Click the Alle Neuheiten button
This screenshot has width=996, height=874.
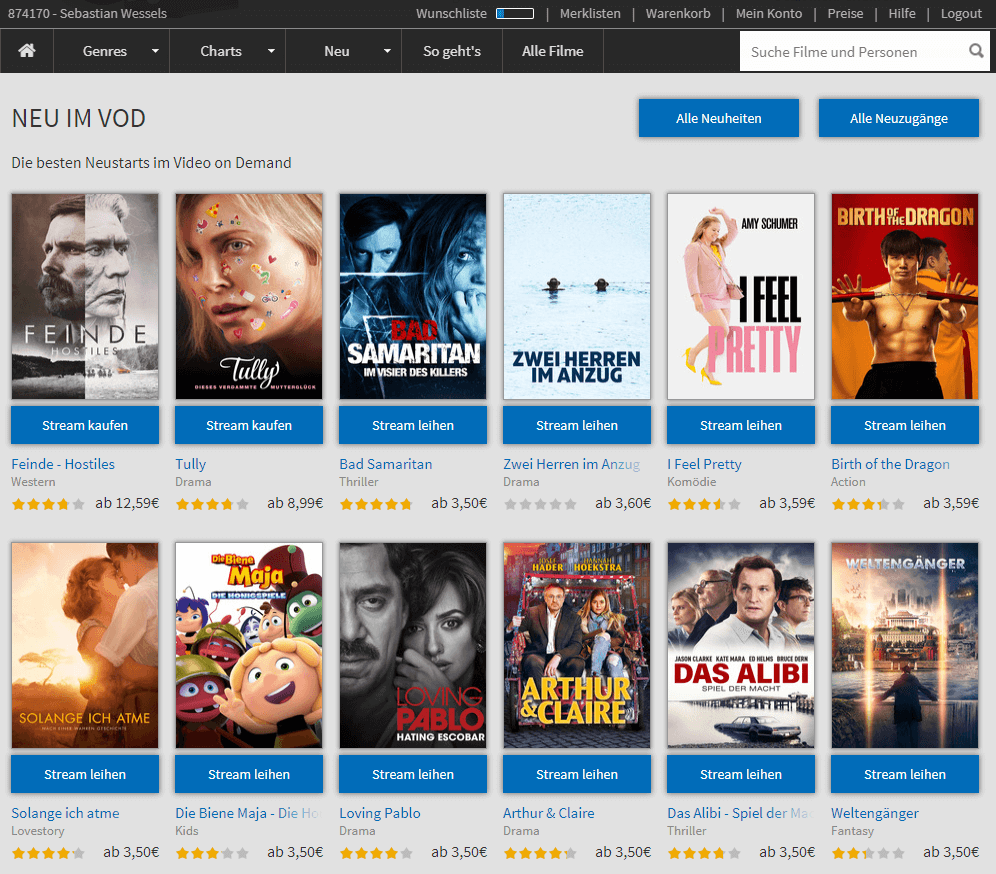pyautogui.click(x=718, y=118)
